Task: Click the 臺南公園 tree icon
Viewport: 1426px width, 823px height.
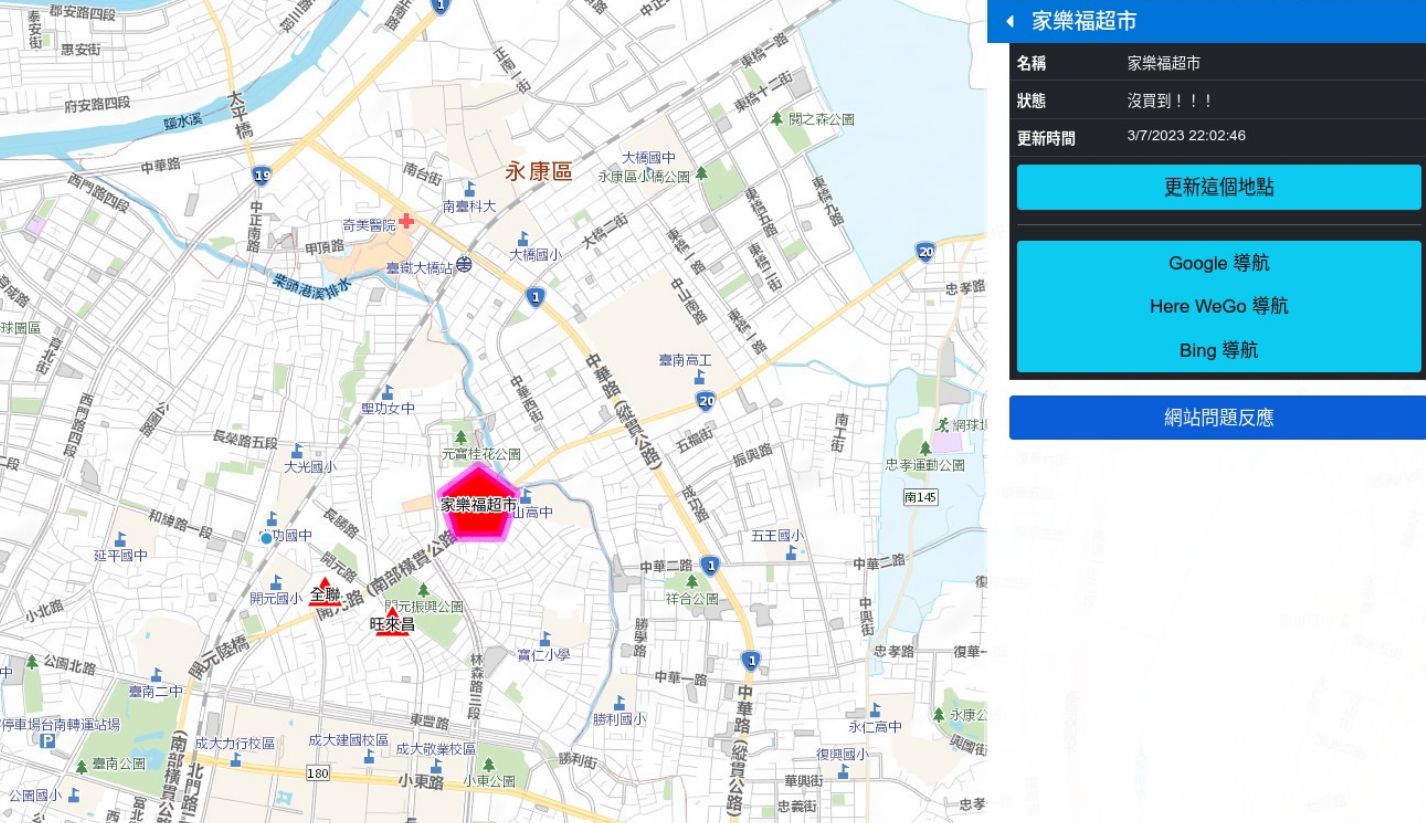Action: (x=82, y=767)
